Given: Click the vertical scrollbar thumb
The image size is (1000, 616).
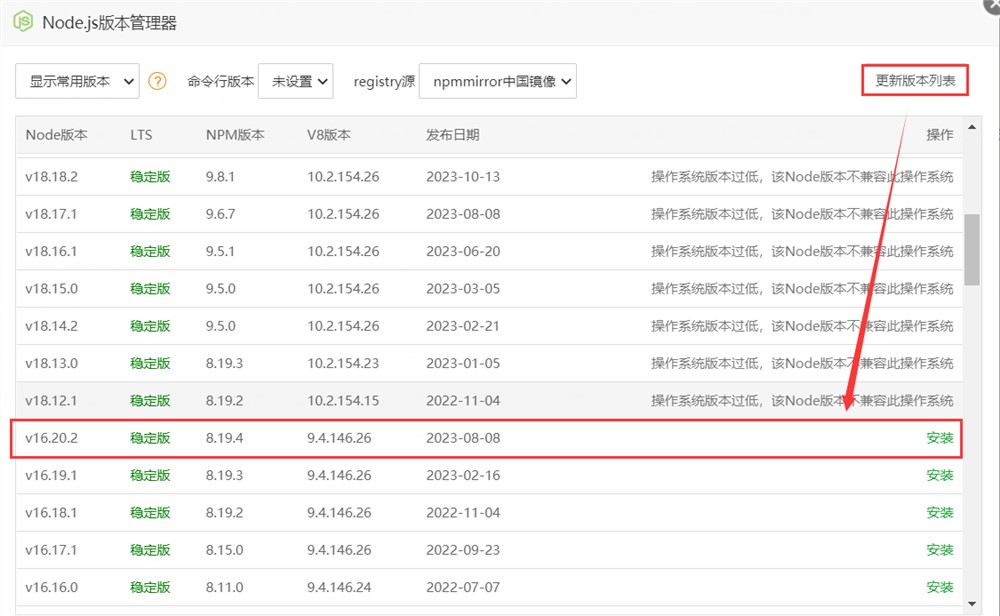Looking at the screenshot, I should click(x=972, y=250).
